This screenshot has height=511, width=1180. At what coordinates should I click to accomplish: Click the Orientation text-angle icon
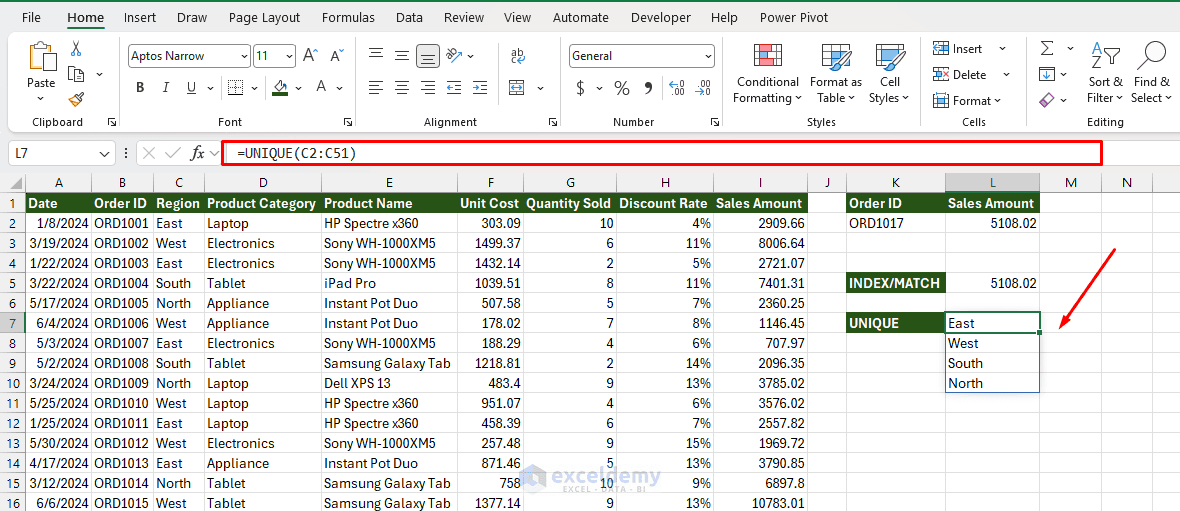pos(455,55)
